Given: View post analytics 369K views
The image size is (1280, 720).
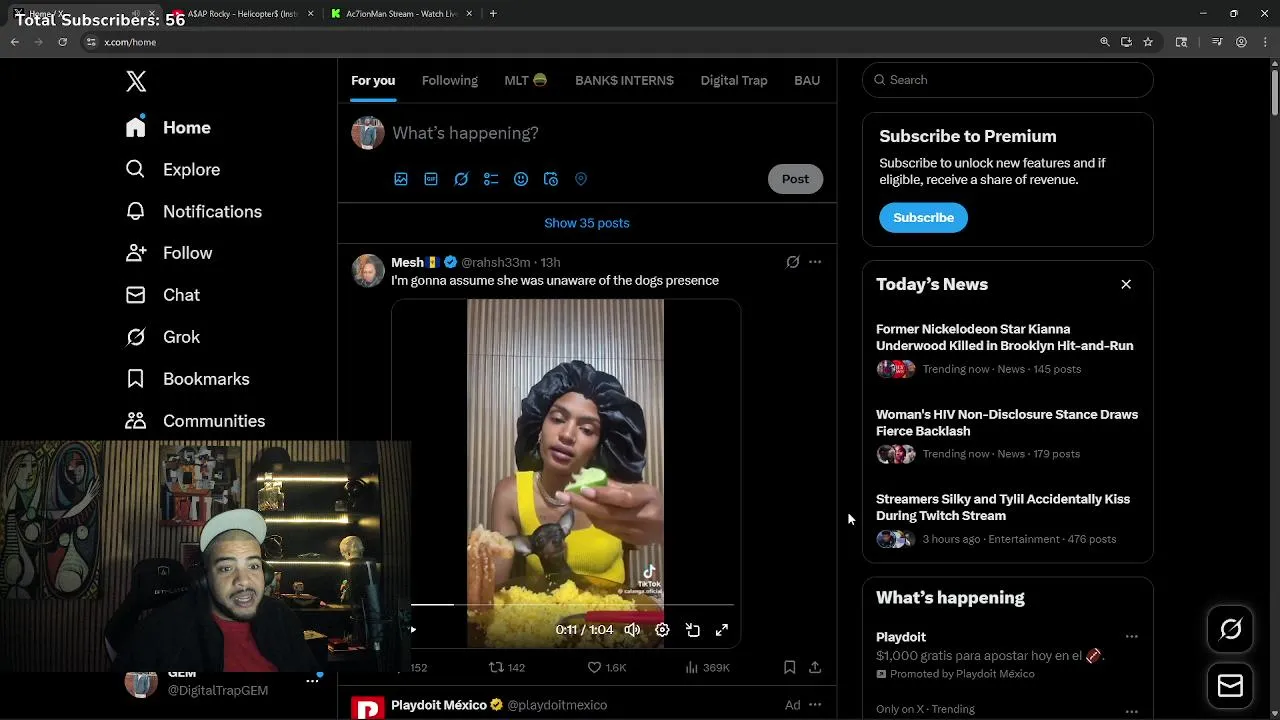Looking at the screenshot, I should [x=708, y=667].
